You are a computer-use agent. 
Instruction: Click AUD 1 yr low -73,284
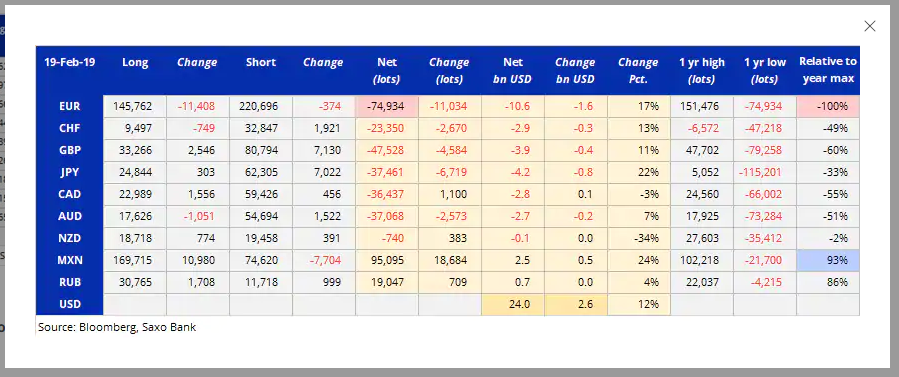coord(765,216)
